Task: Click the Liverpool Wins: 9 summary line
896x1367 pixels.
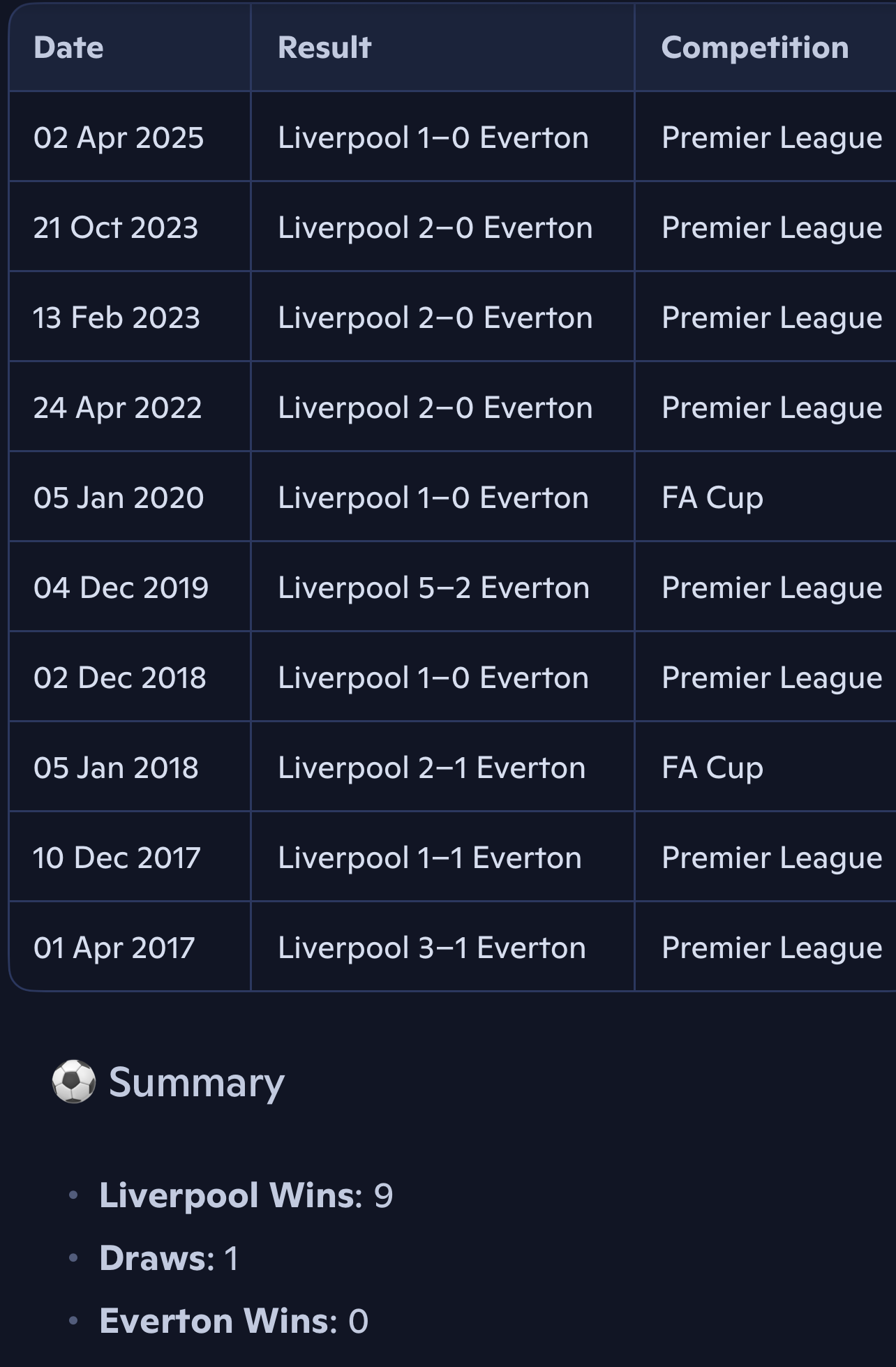Action: (246, 1195)
